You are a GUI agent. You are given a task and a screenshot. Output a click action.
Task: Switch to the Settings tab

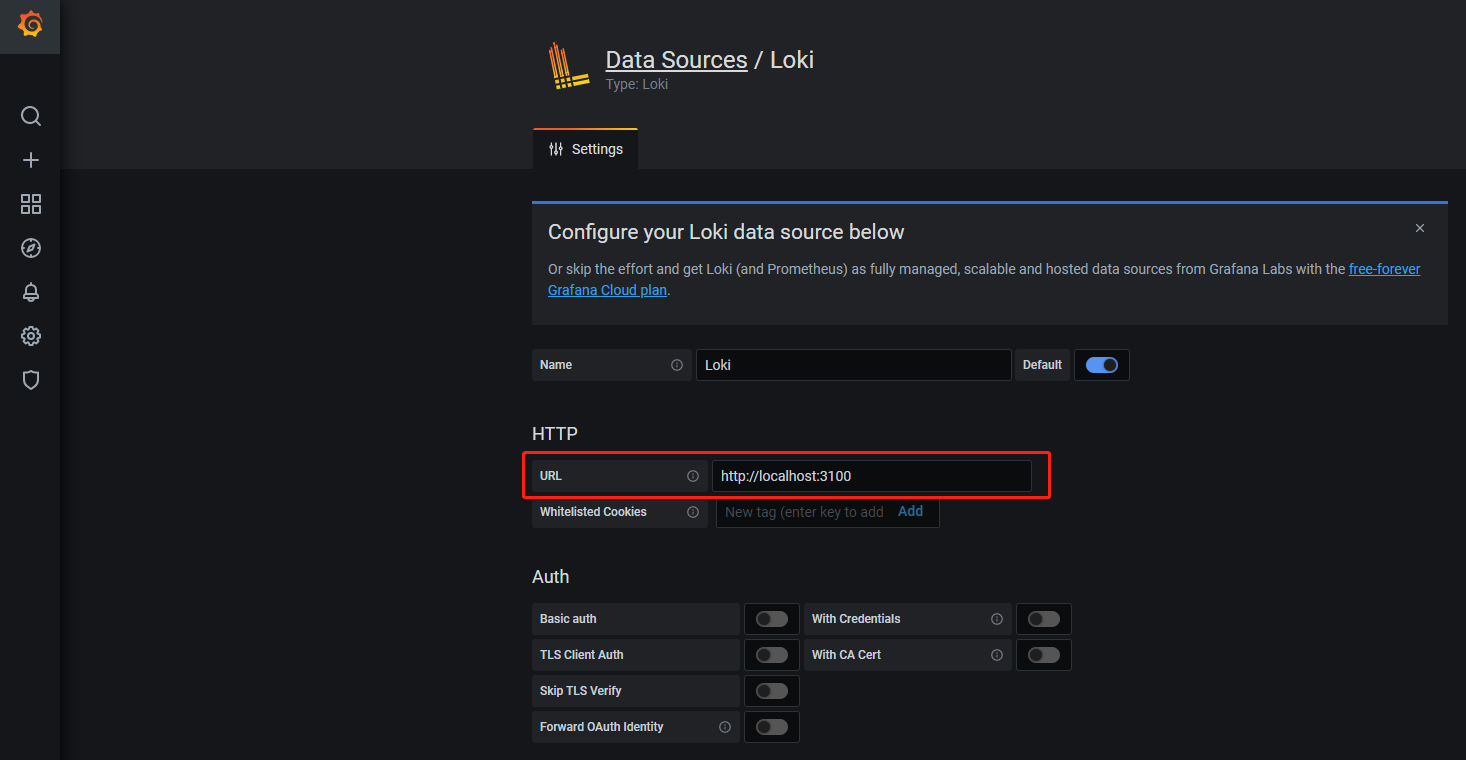pos(585,149)
